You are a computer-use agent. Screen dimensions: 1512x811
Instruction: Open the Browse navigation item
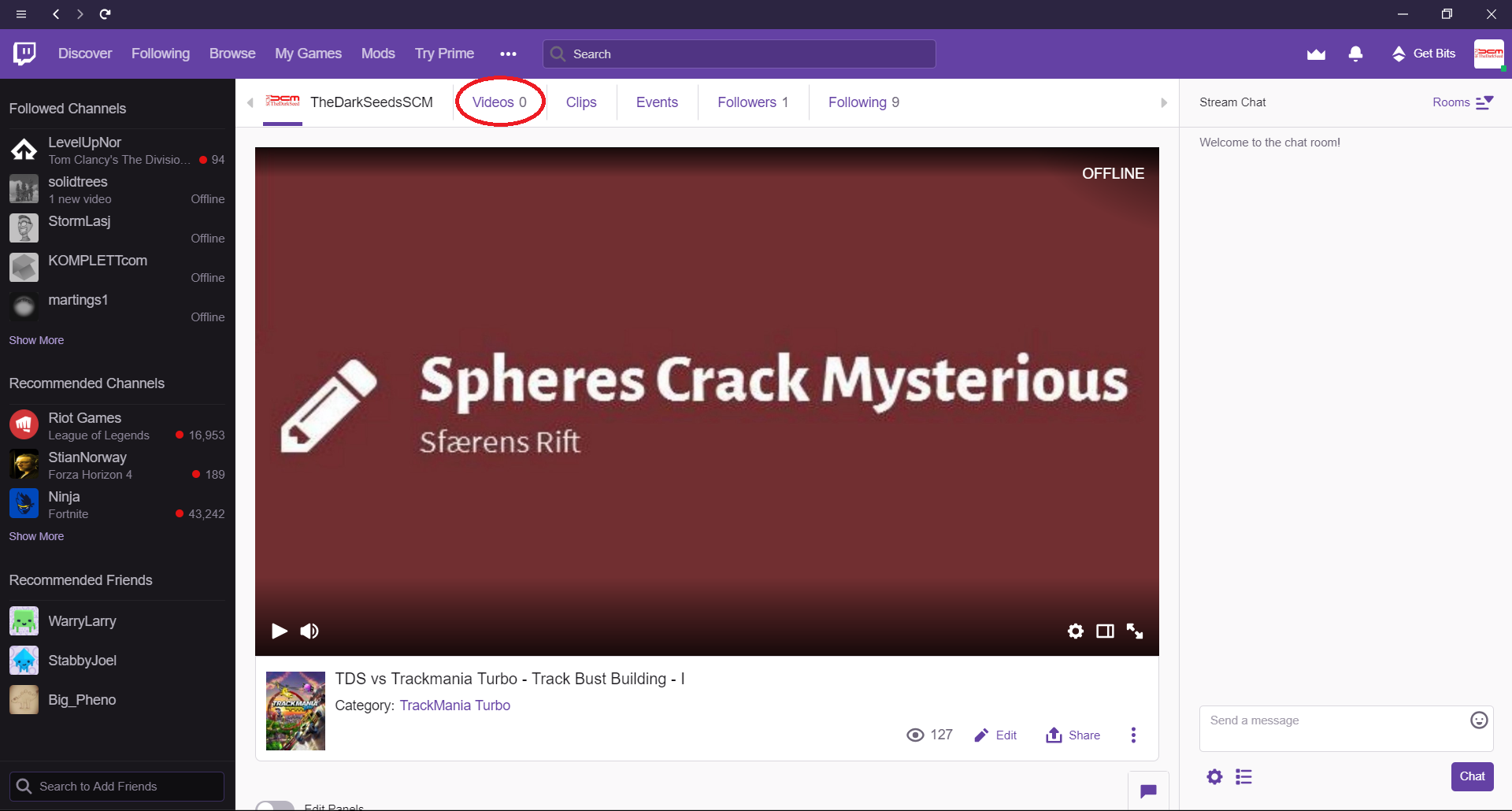point(232,54)
